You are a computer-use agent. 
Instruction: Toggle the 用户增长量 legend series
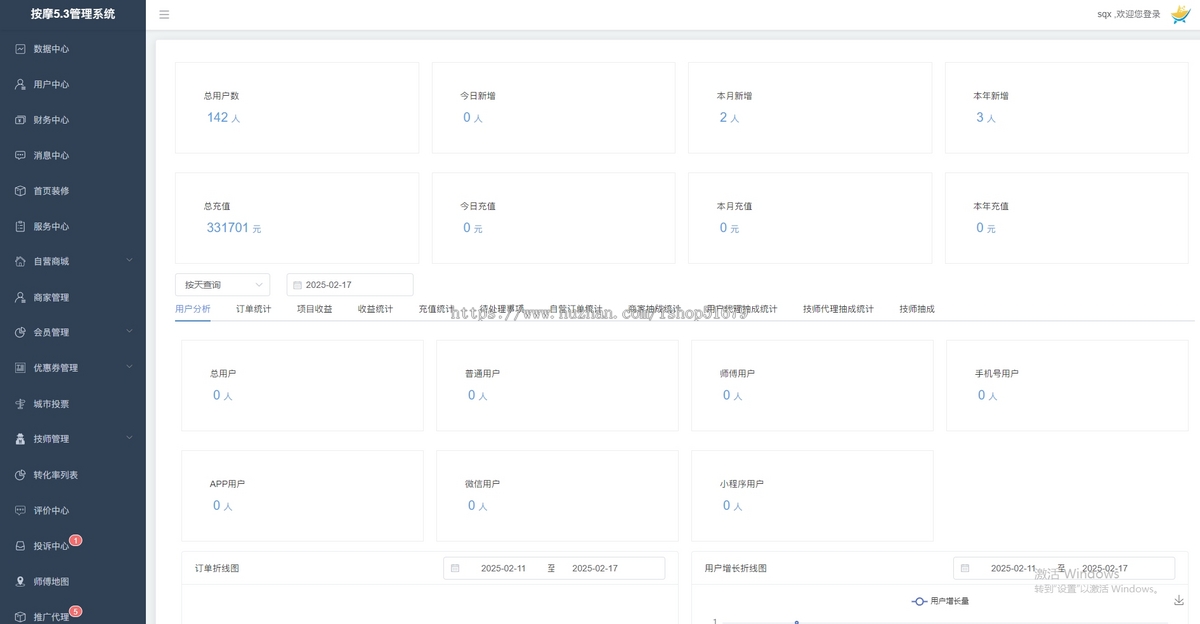(x=940, y=601)
